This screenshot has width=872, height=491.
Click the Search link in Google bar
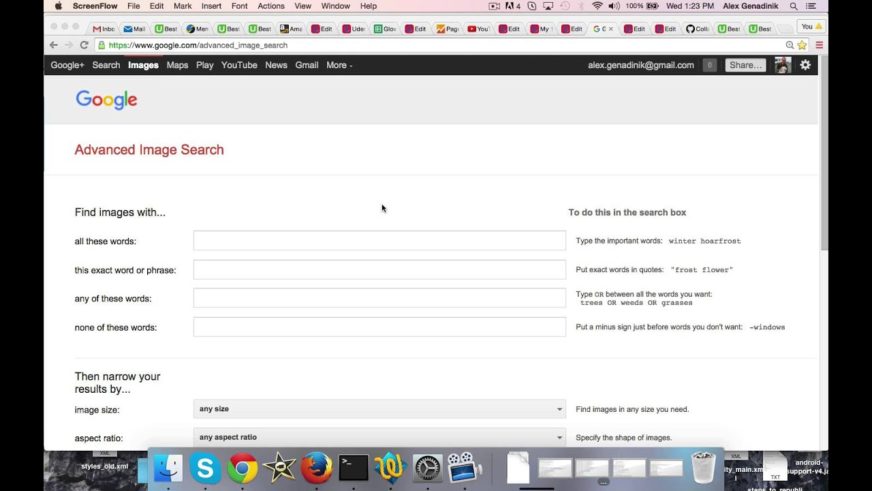[106, 65]
